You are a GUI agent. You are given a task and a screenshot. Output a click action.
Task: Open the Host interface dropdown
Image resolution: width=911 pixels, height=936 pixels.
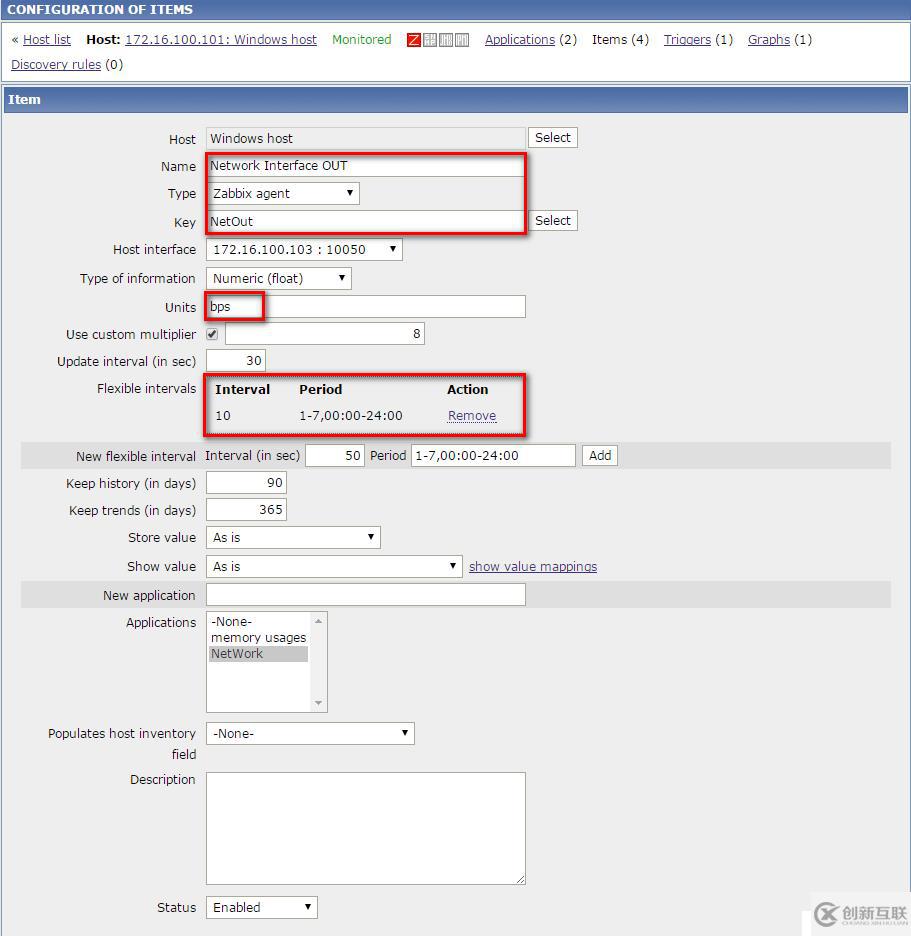(x=305, y=249)
